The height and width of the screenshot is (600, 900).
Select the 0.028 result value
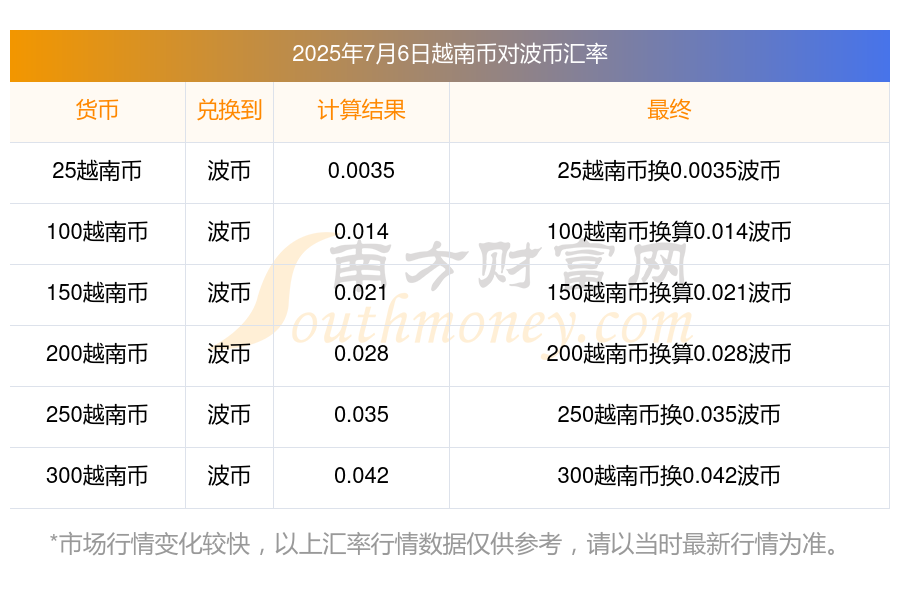[x=361, y=354]
